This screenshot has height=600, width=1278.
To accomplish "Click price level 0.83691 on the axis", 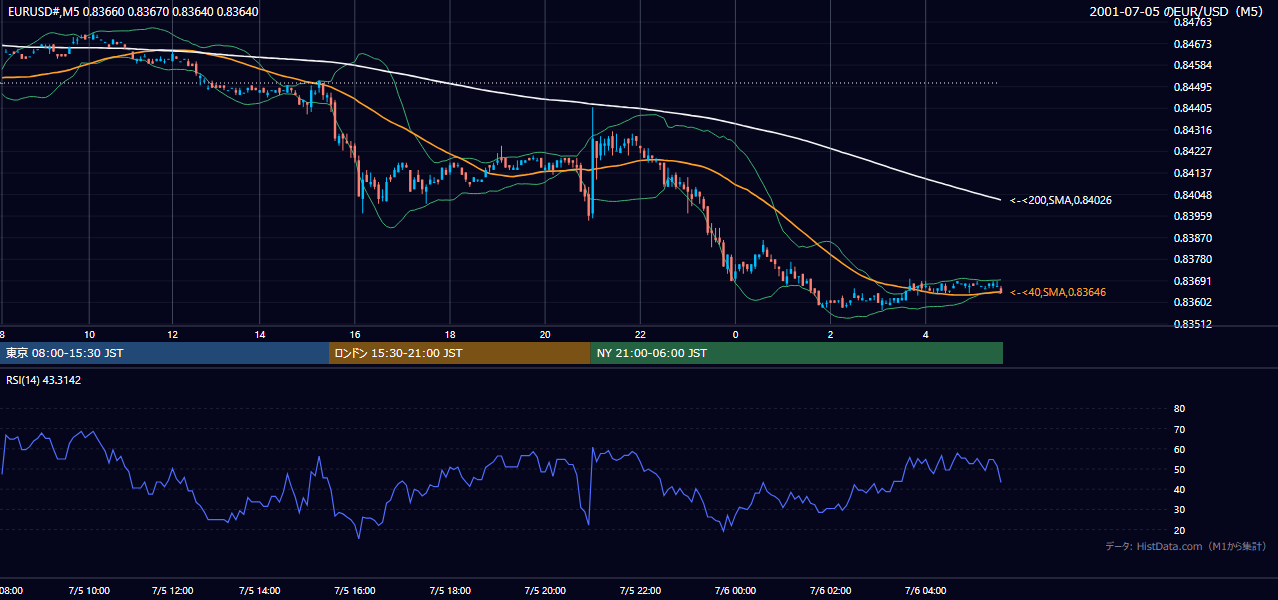I will [1192, 281].
